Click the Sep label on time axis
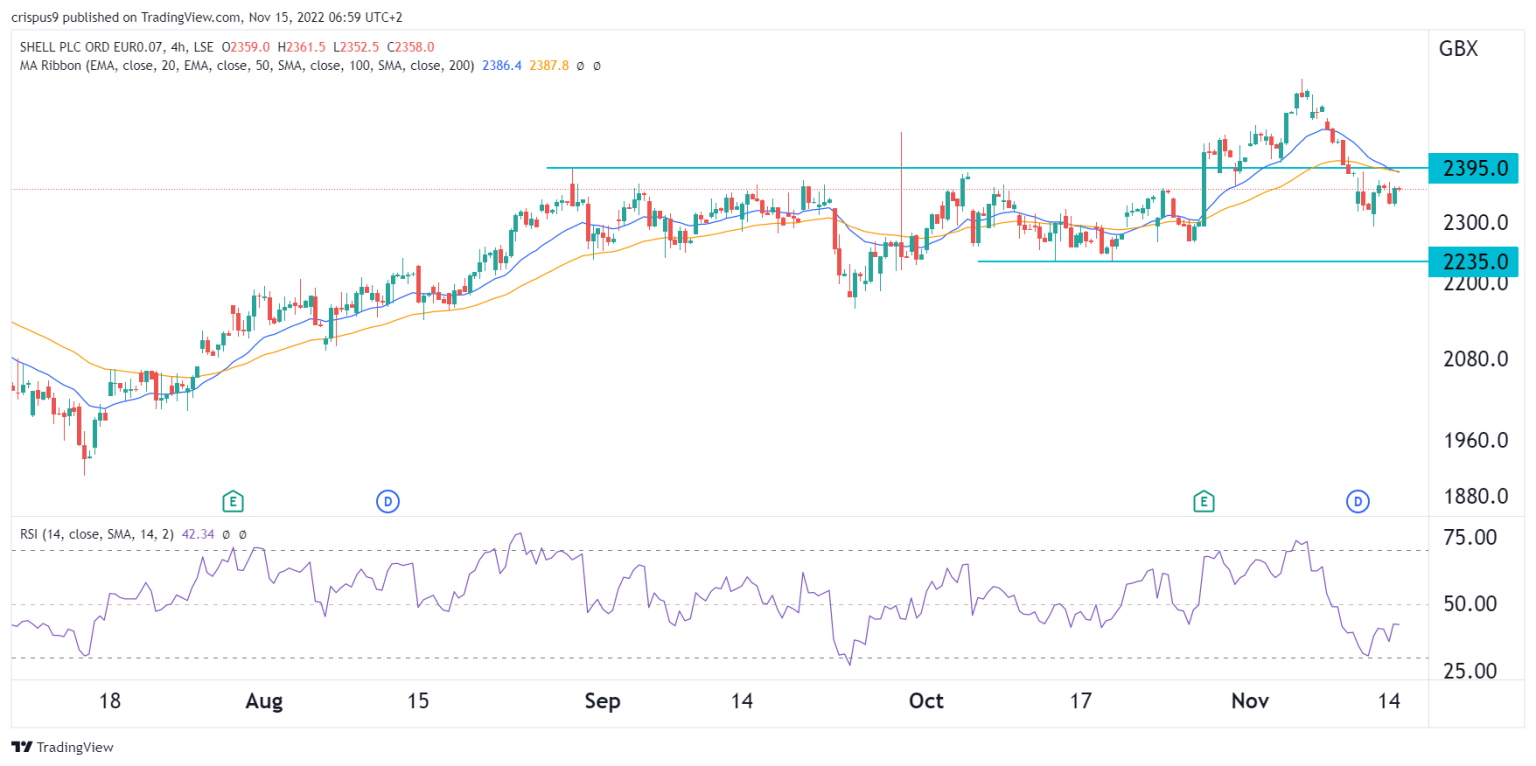The width and height of the screenshot is (1536, 766). click(x=604, y=702)
